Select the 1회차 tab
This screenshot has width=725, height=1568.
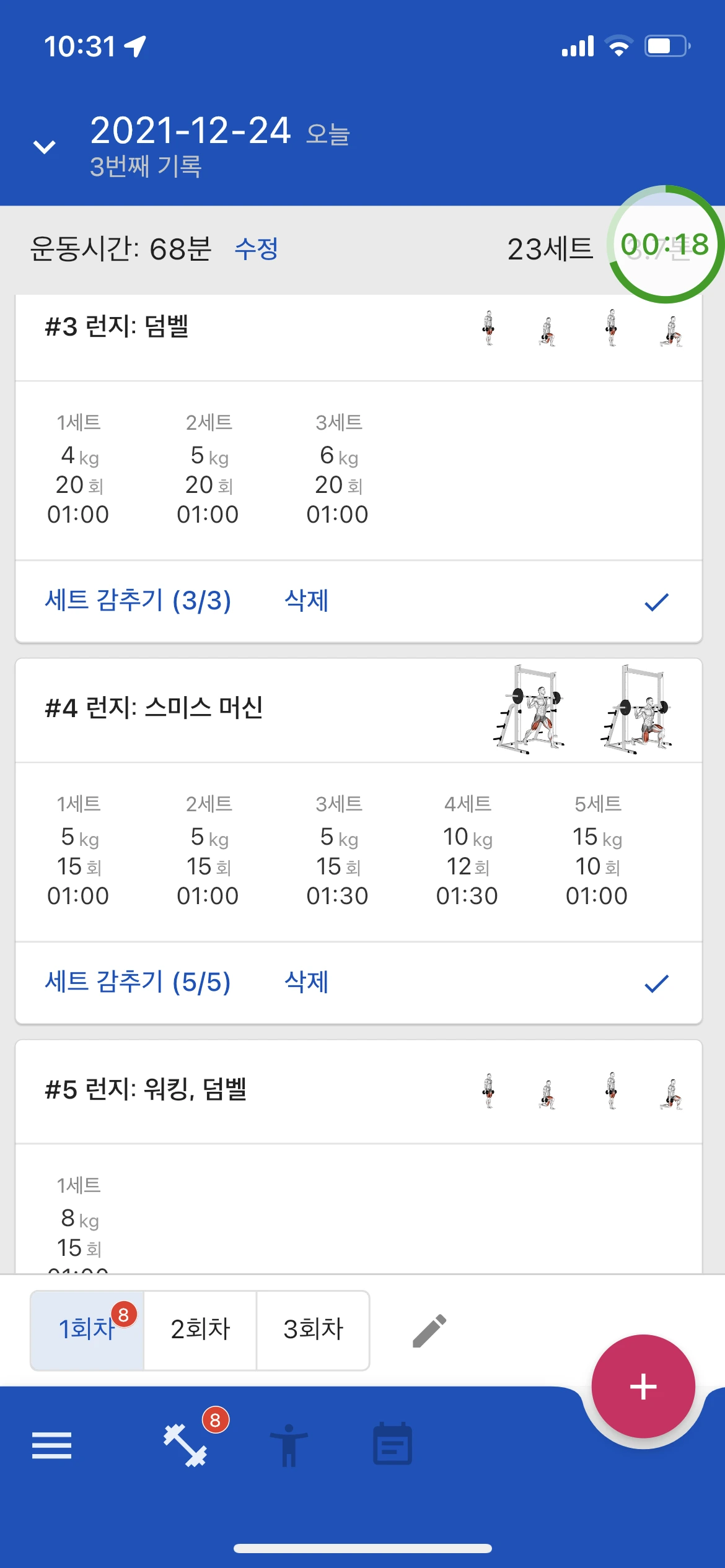point(87,1330)
